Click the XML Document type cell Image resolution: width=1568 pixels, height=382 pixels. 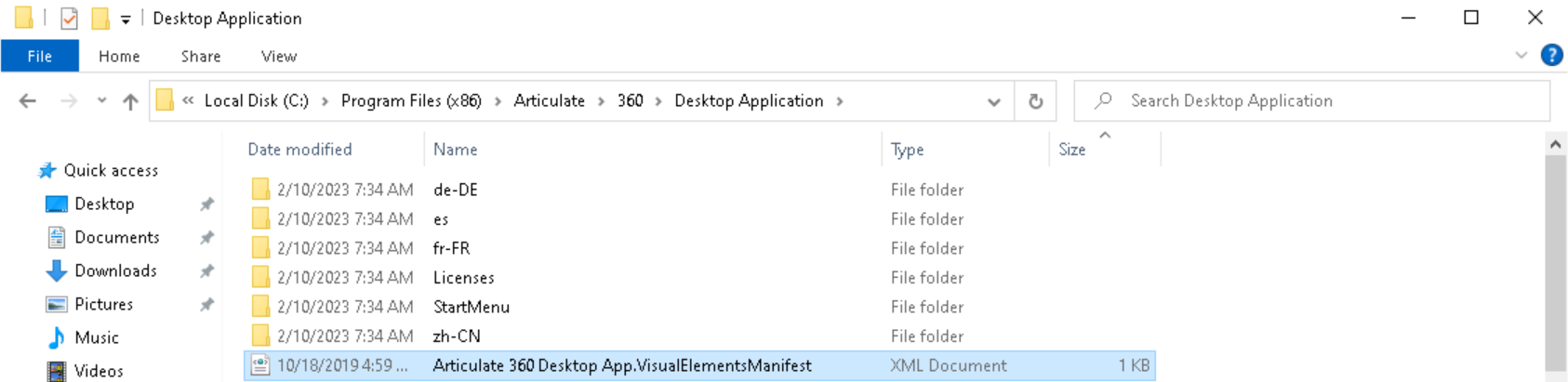coord(949,365)
